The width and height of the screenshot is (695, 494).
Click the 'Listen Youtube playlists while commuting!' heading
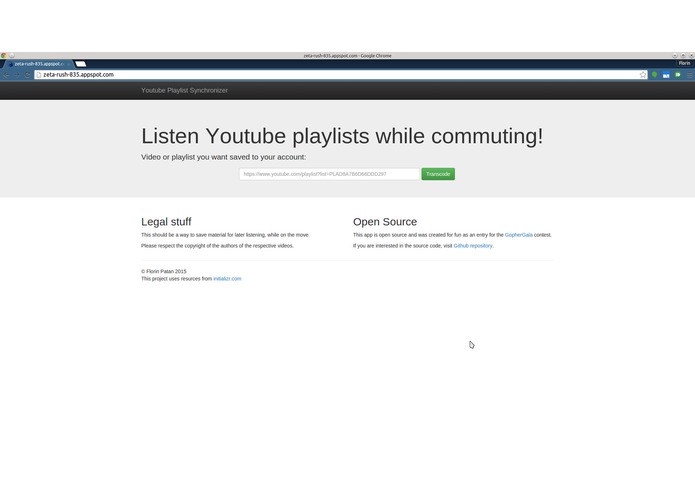click(x=342, y=136)
